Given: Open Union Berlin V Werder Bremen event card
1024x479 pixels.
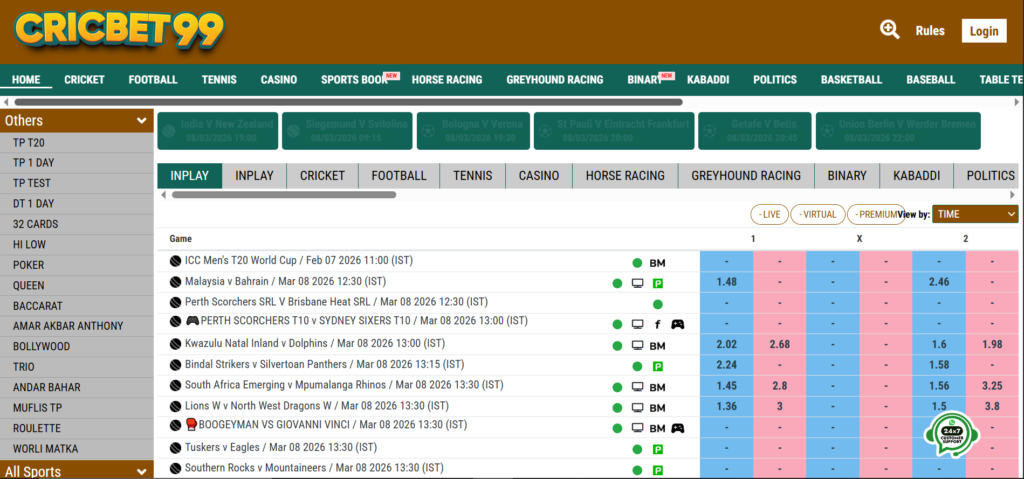Looking at the screenshot, I should (x=900, y=131).
